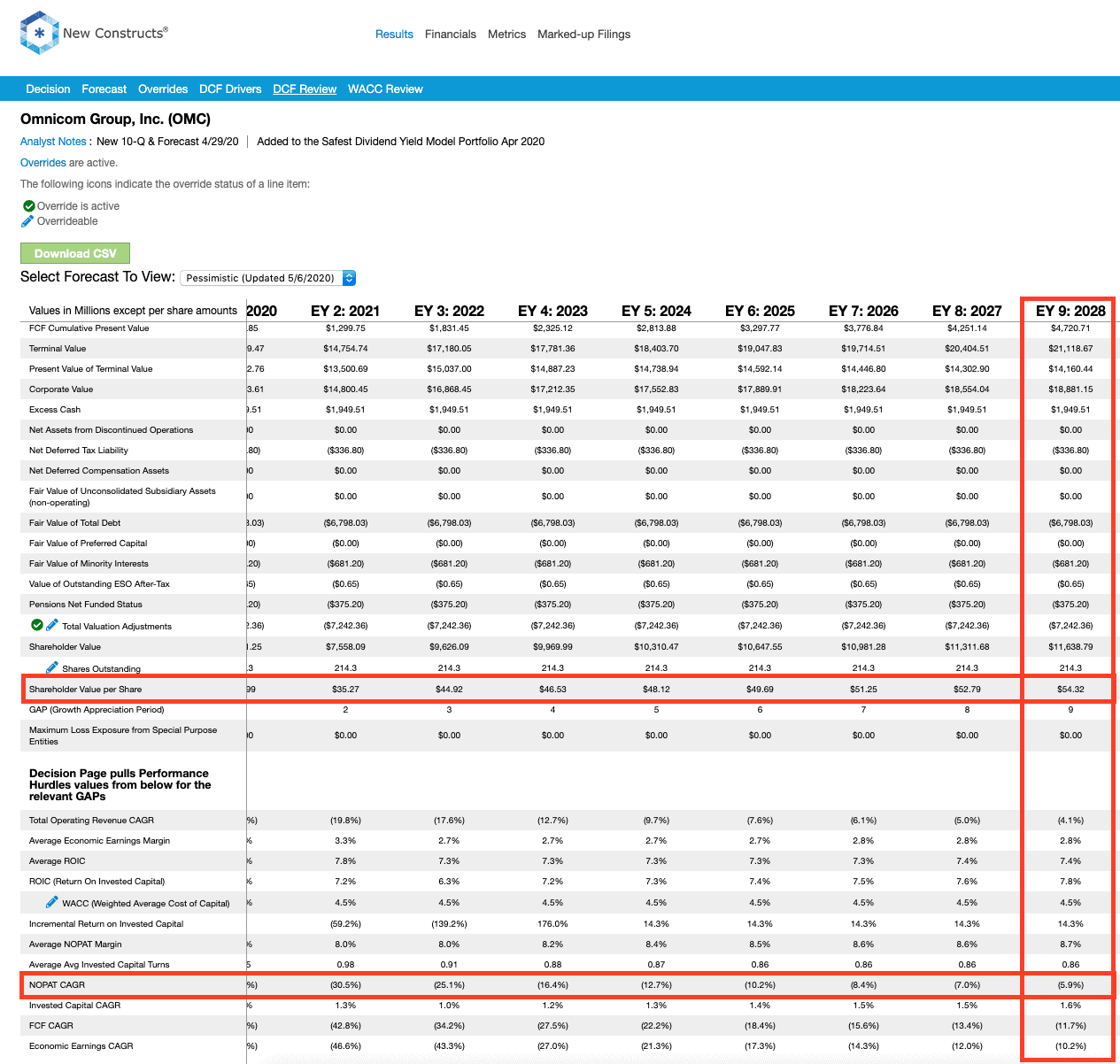Click the 176.0% incremental return cell
1120x1064 pixels.
coord(552,924)
